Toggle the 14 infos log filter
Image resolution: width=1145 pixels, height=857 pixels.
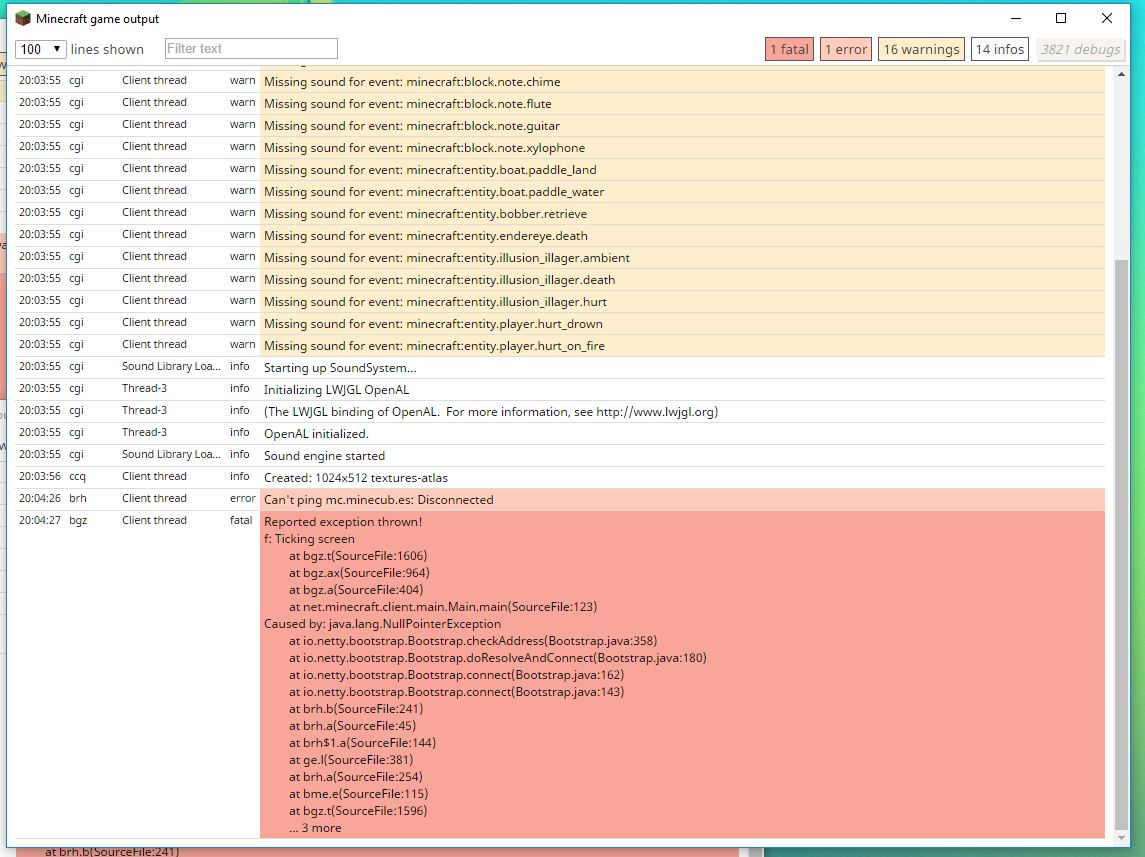[999, 50]
